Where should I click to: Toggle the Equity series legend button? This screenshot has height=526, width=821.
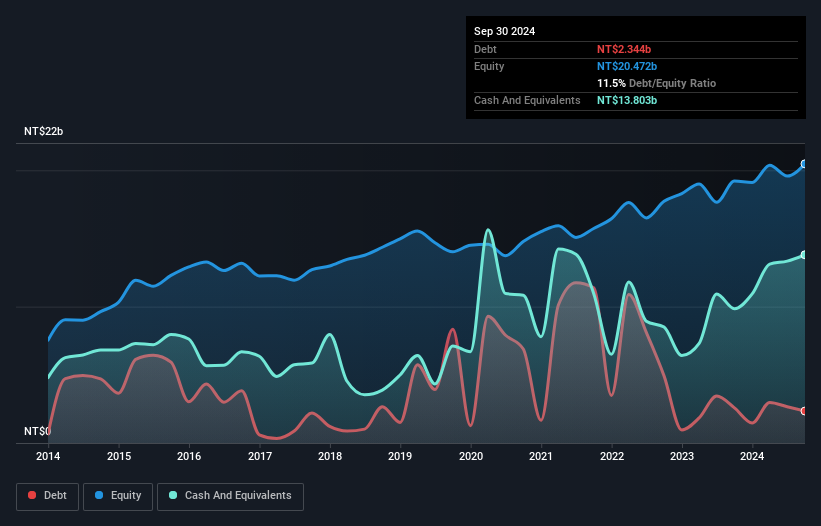tap(118, 496)
